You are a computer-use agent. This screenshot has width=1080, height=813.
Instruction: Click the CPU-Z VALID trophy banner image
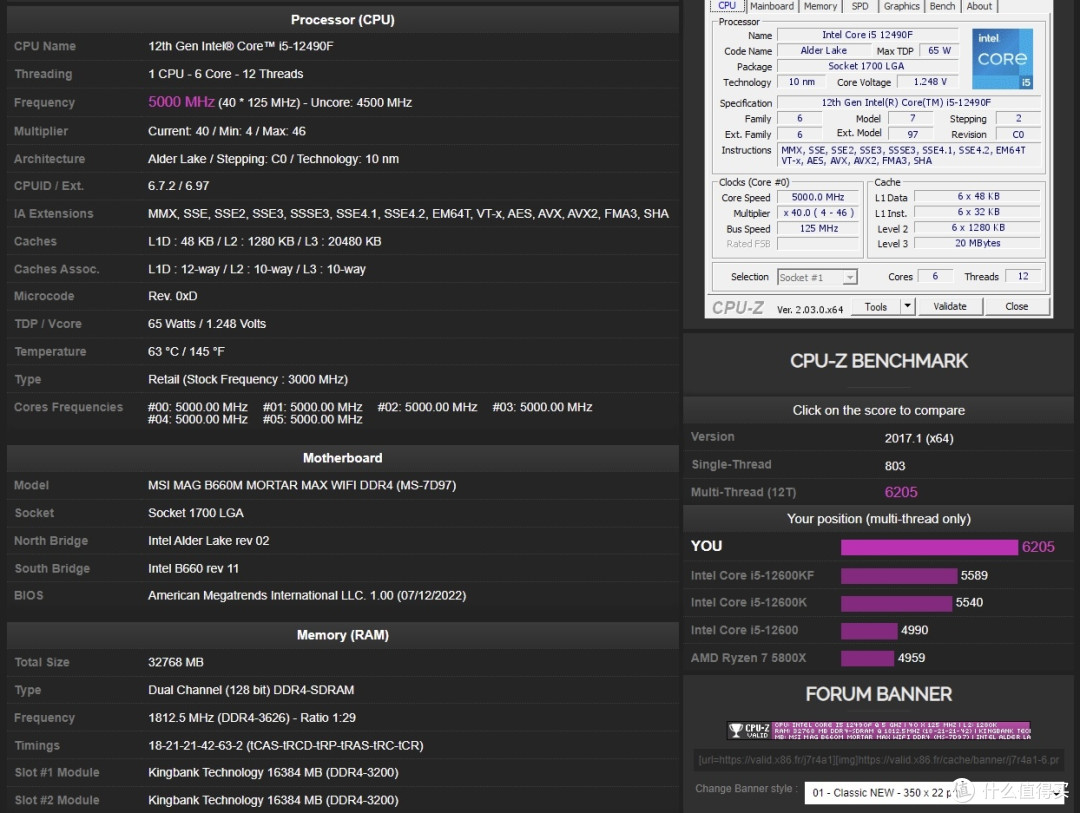click(878, 731)
